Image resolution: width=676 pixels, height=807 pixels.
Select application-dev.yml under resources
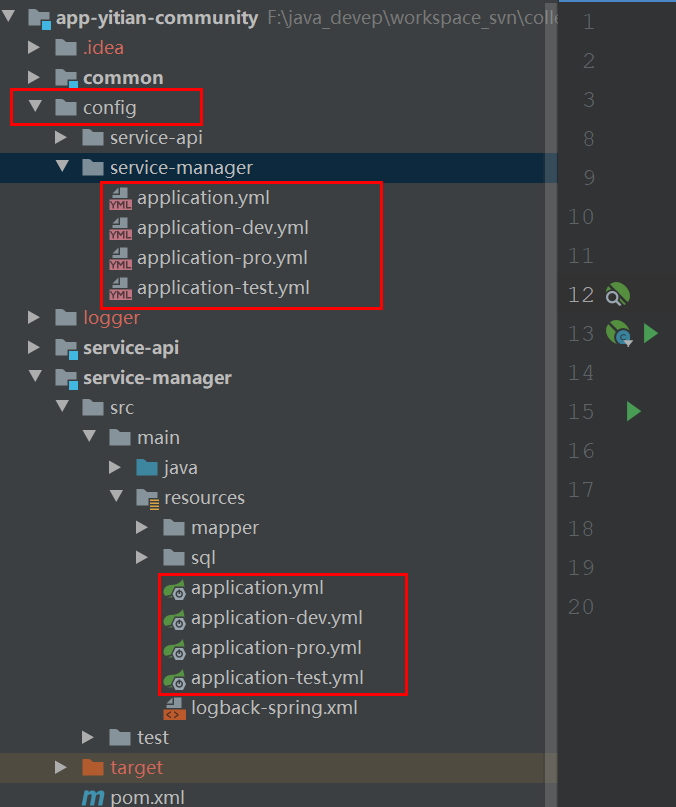(277, 618)
